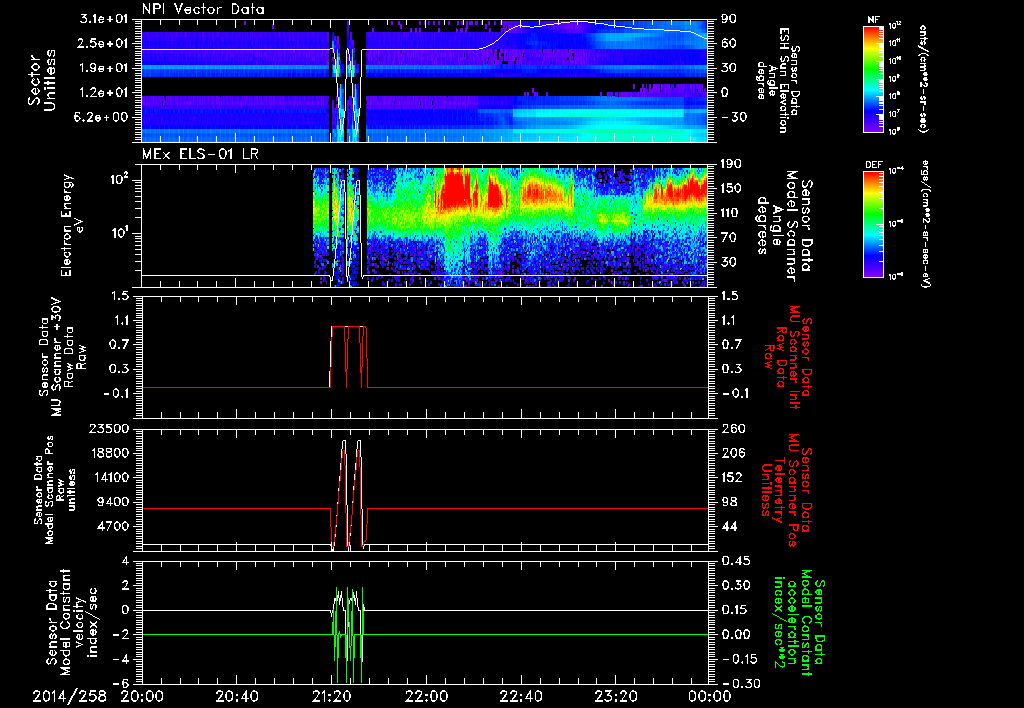
Task: Click the 20:00 time axis label
Action: (142, 696)
